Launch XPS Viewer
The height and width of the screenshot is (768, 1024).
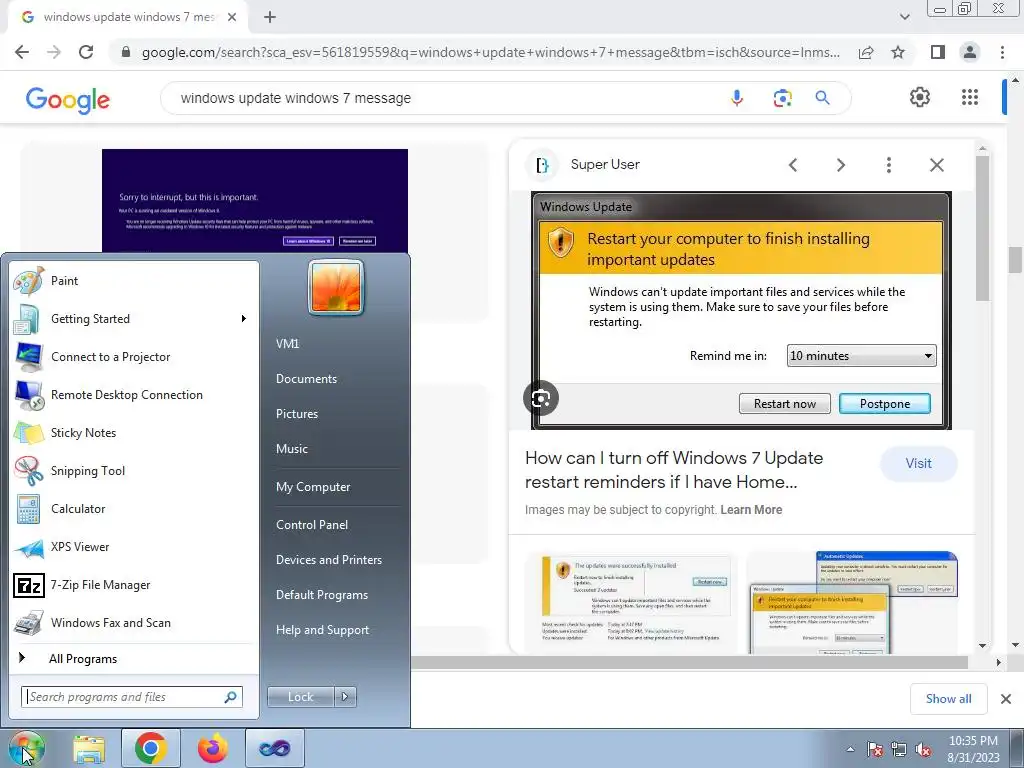tap(133, 547)
